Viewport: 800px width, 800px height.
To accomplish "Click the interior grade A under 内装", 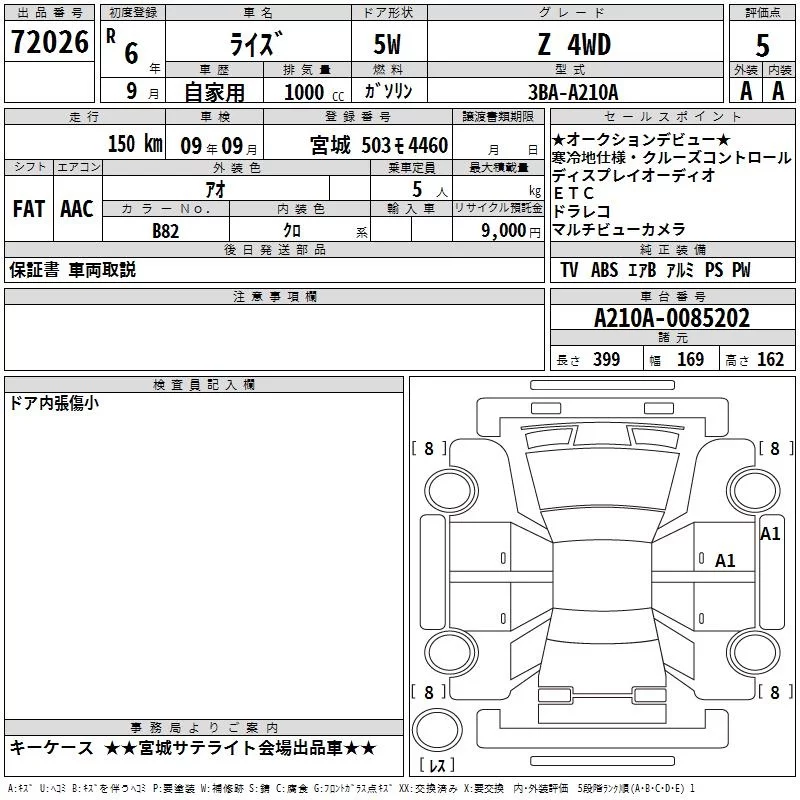I will tap(778, 91).
